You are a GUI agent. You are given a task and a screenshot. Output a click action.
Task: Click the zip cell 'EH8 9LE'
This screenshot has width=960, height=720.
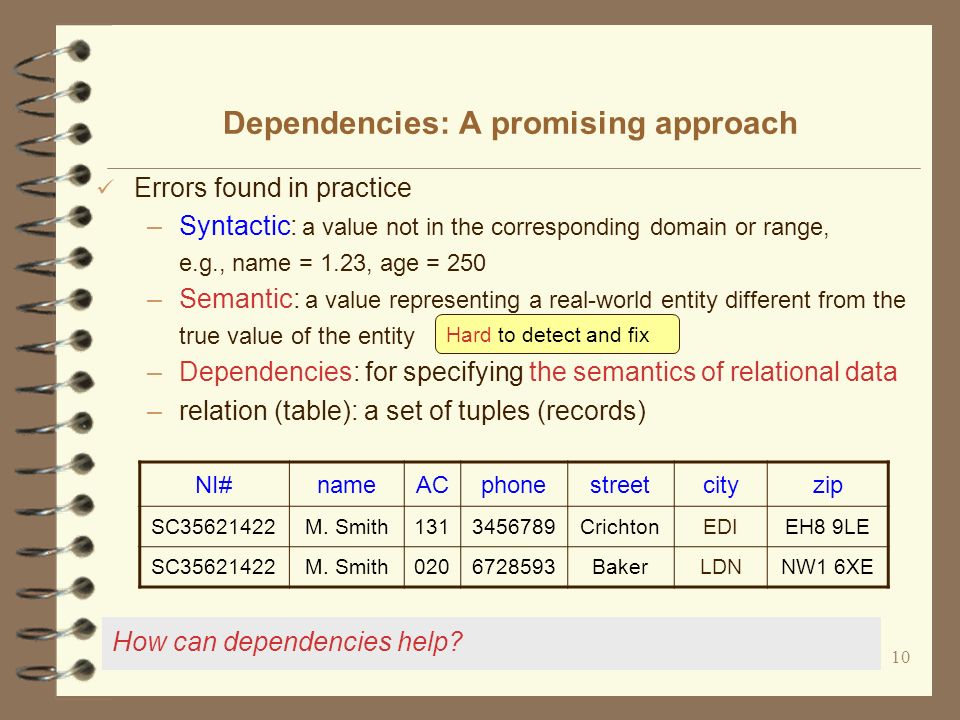(828, 527)
